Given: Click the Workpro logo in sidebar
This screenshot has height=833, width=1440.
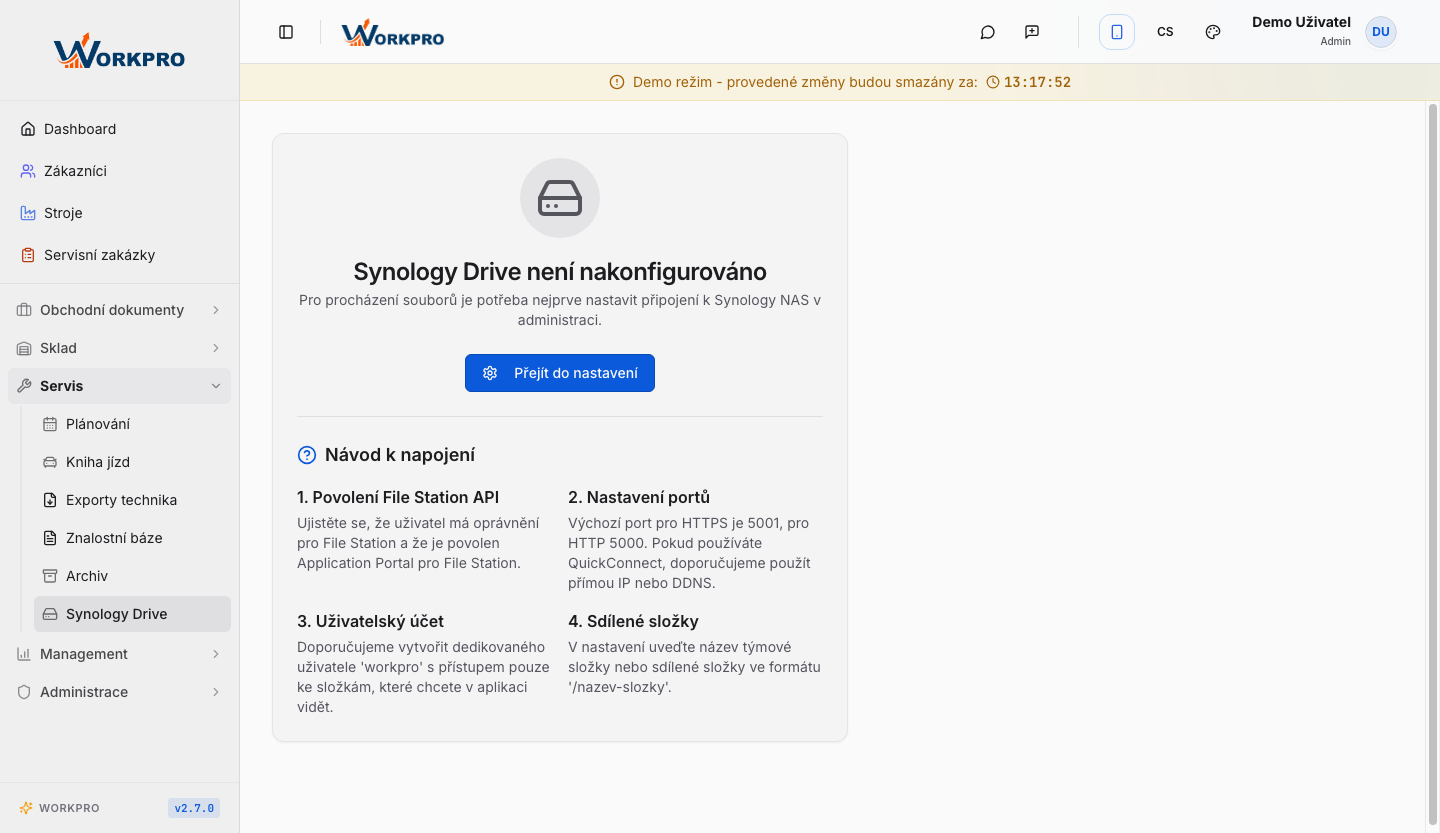Looking at the screenshot, I should point(119,51).
